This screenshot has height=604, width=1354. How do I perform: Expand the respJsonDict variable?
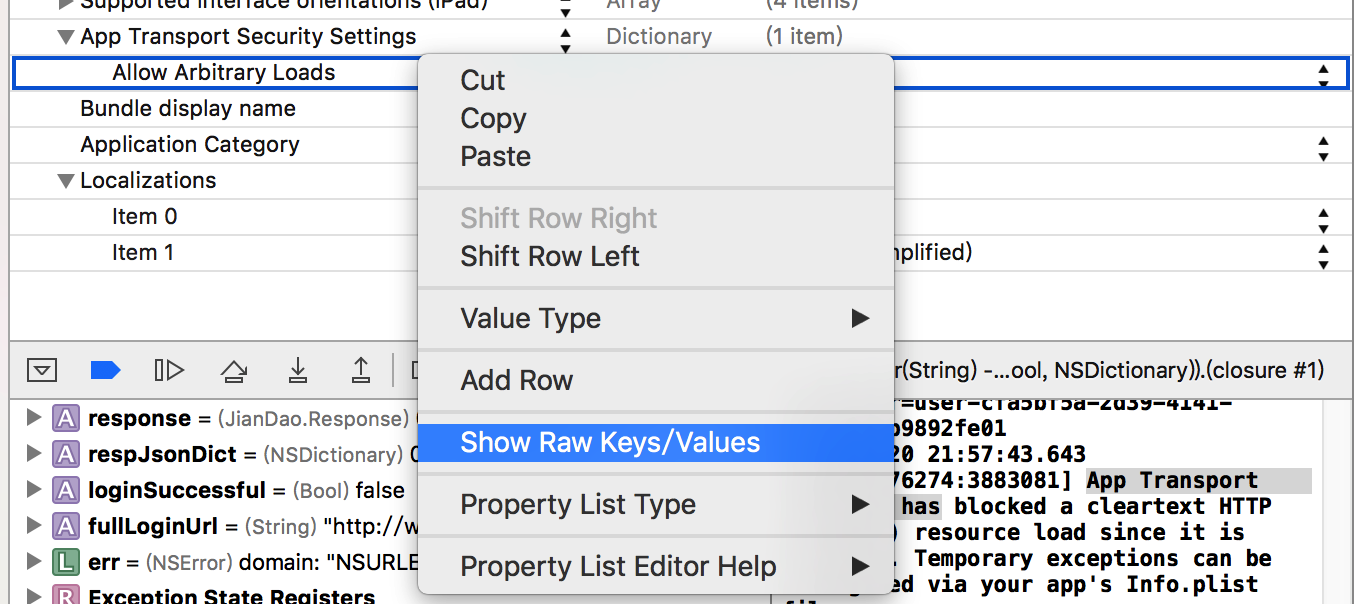[x=34, y=455]
